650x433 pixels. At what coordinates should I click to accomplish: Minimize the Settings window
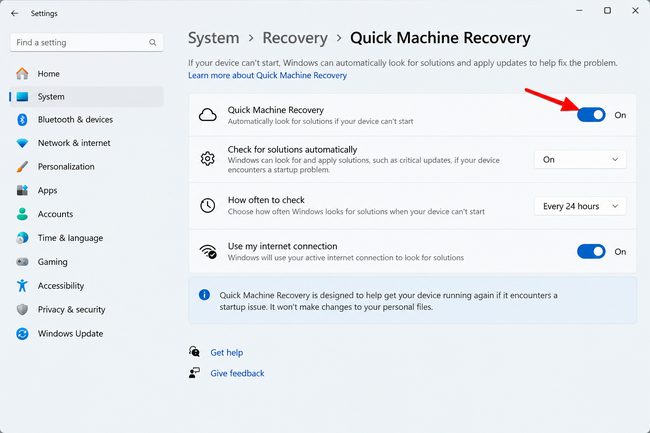point(579,11)
